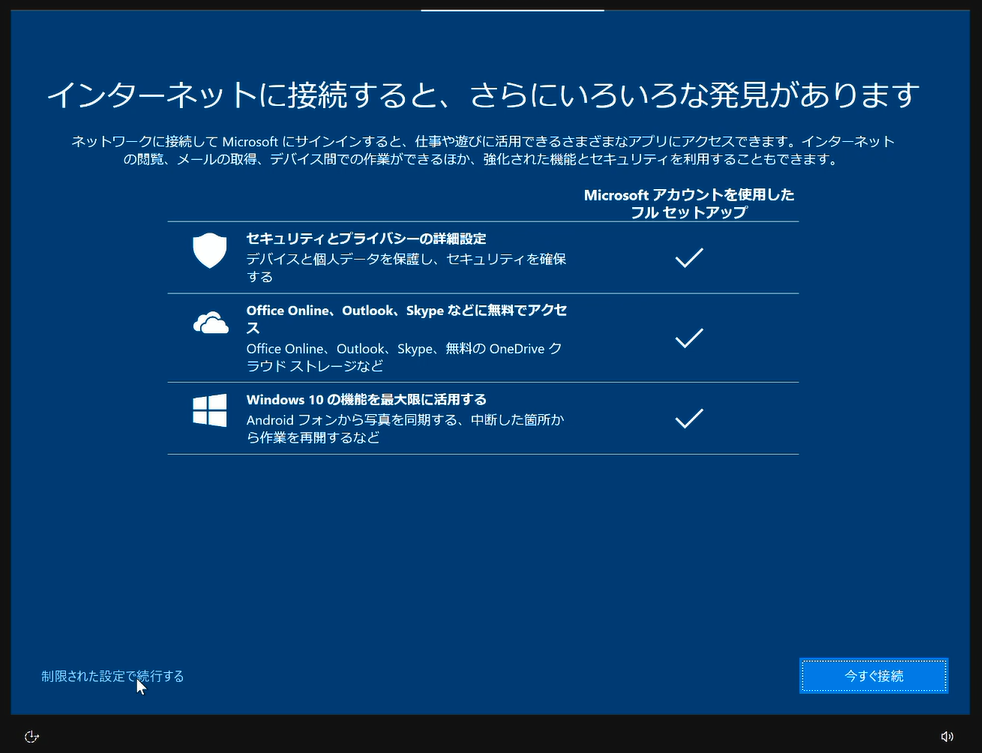This screenshot has height=753, width=982.
Task: Click the main heading インターネットに接続すると
Action: (483, 95)
